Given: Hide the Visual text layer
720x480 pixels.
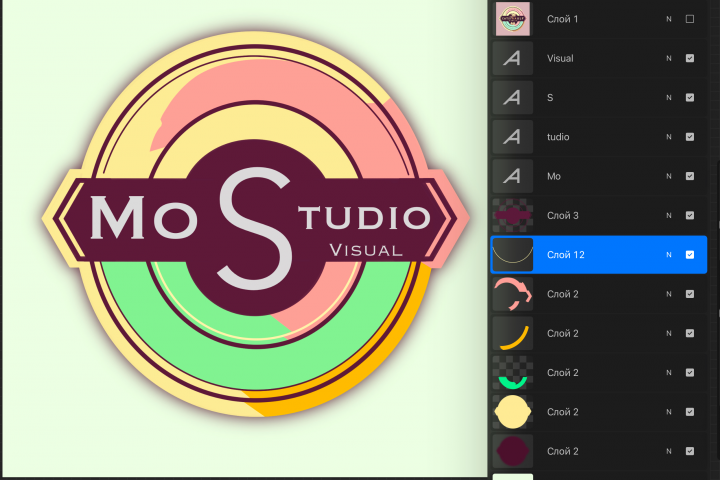Looking at the screenshot, I should click(690, 58).
